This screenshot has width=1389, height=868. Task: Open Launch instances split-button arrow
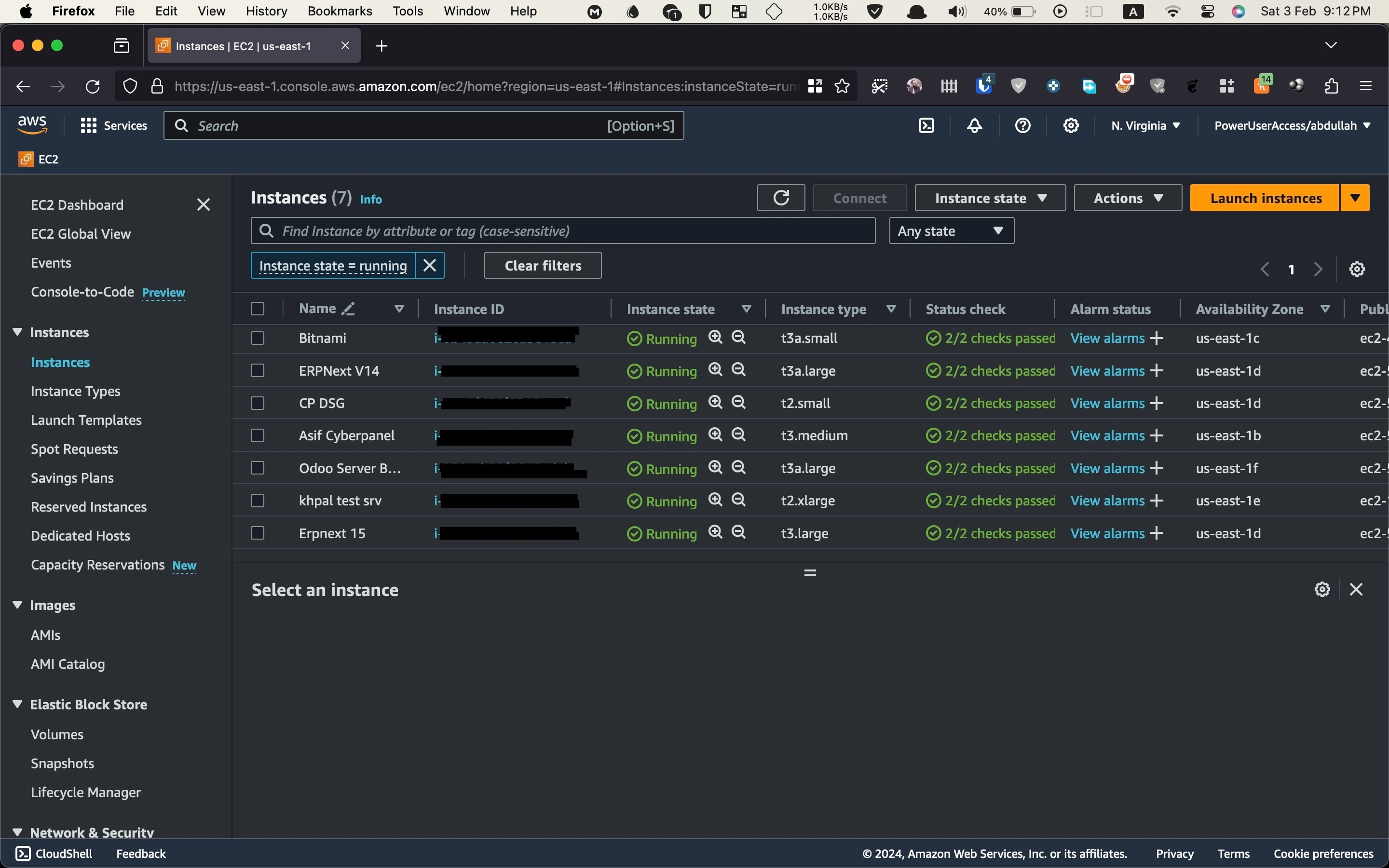tap(1355, 198)
